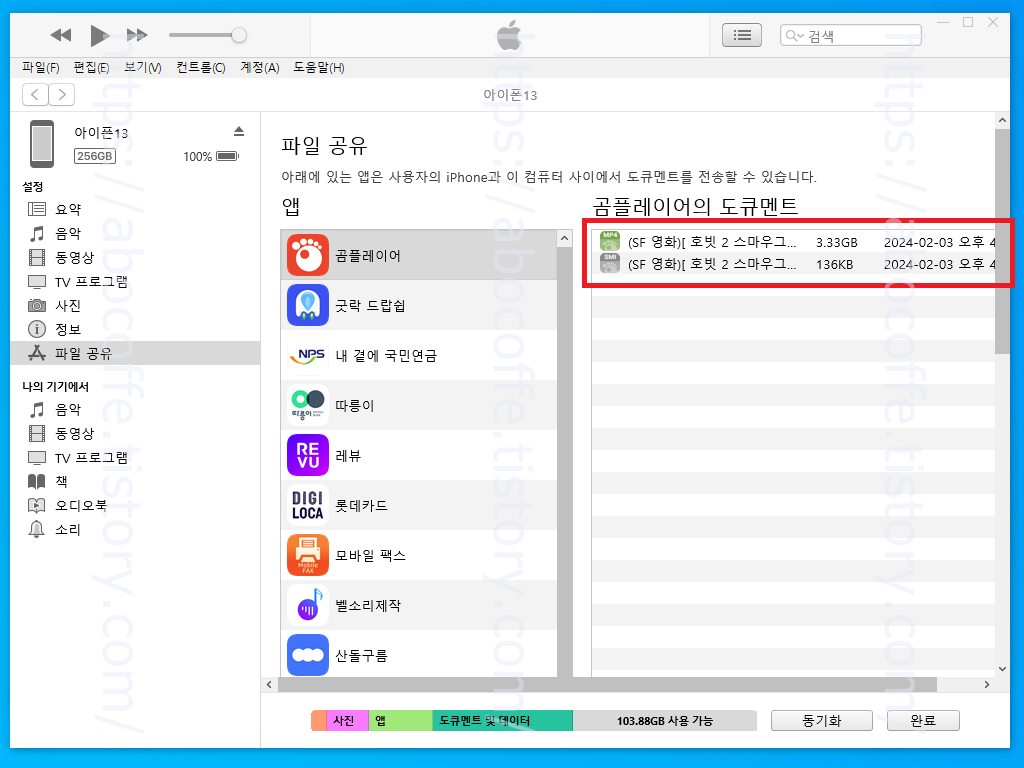
Task: Select 동영상 under 나의 기기에서
Action: [135, 433]
